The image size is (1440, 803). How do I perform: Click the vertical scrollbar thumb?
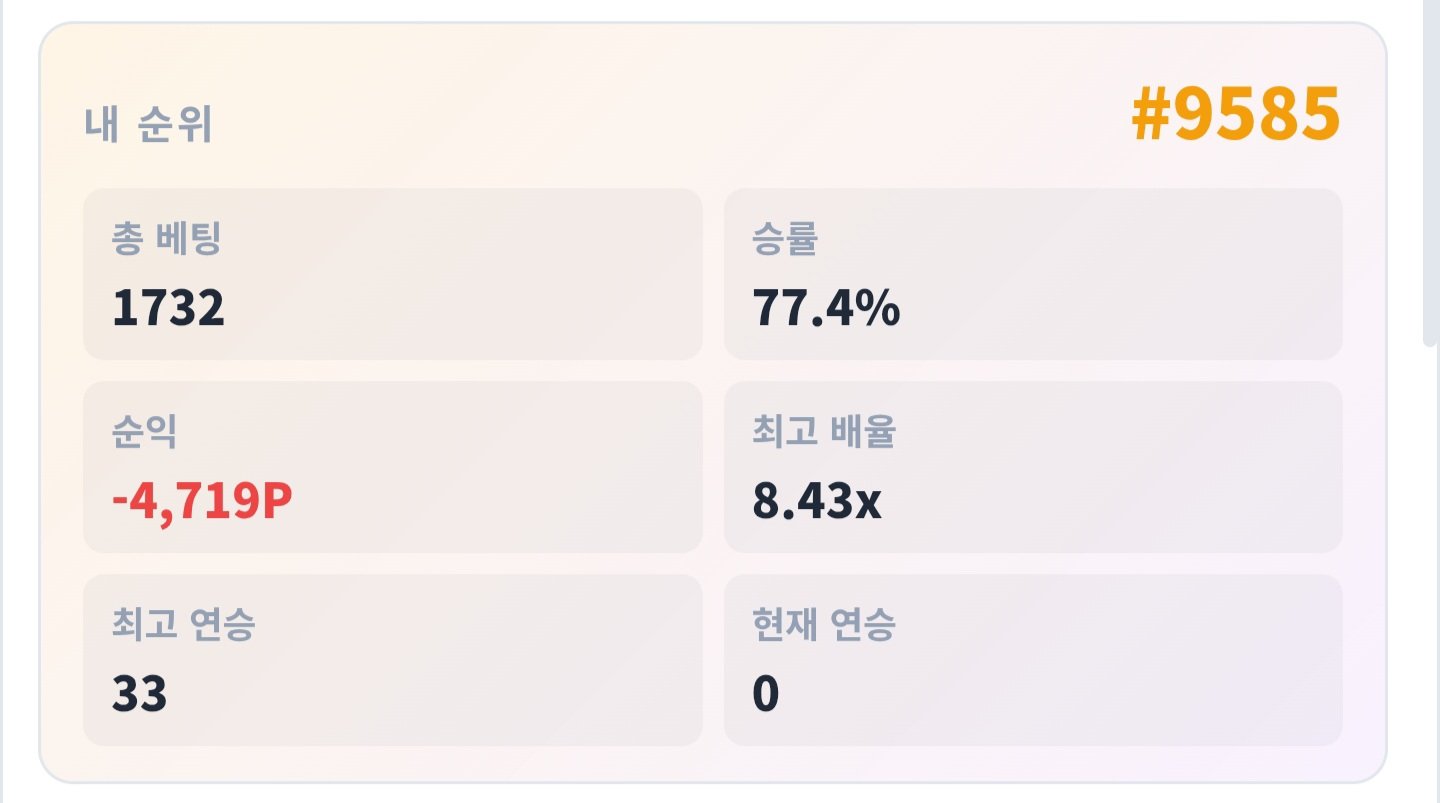[x=1430, y=173]
